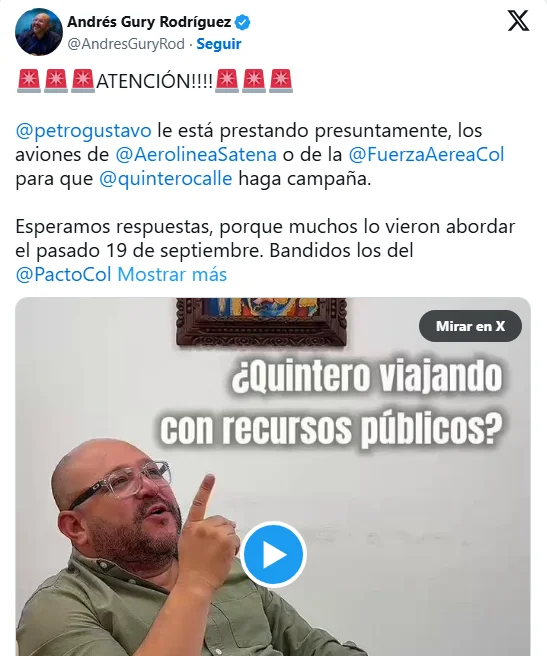Play the embedded video

coord(274,554)
